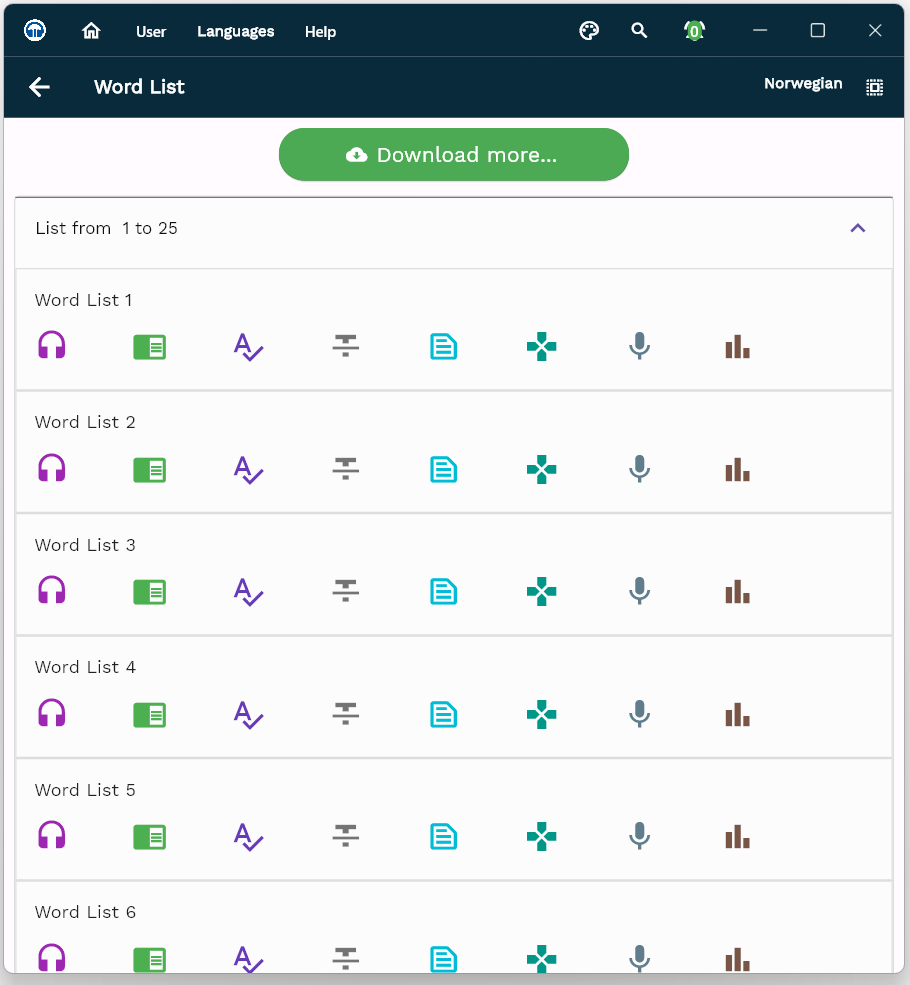Click the Norwegian language label
Screen dimensions: 910x985
pyautogui.click(x=803, y=84)
